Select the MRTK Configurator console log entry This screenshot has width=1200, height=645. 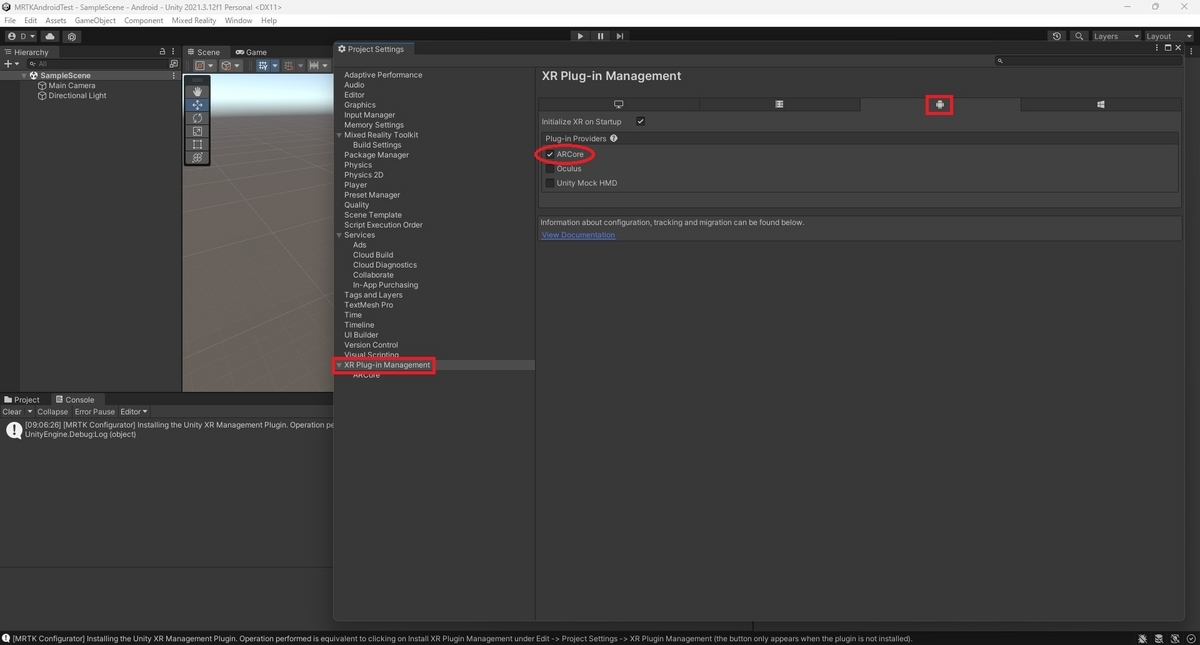point(166,430)
